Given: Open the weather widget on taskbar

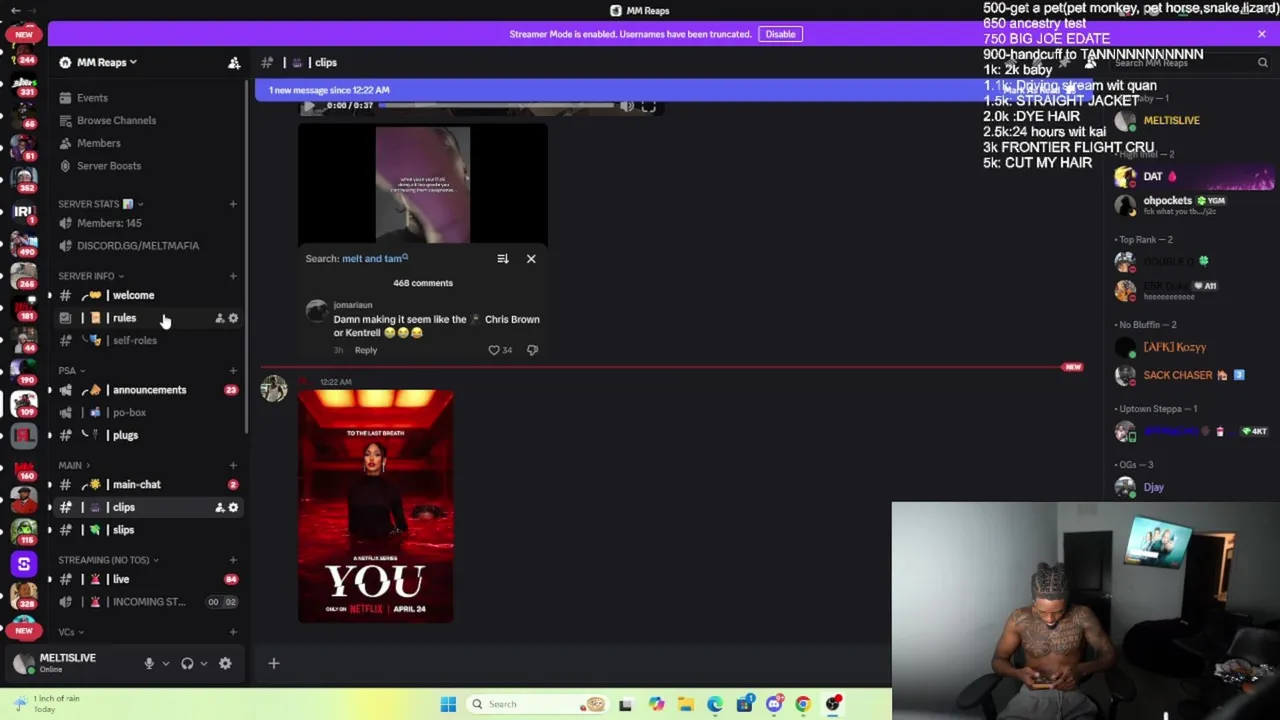Looking at the screenshot, I should [x=45, y=704].
